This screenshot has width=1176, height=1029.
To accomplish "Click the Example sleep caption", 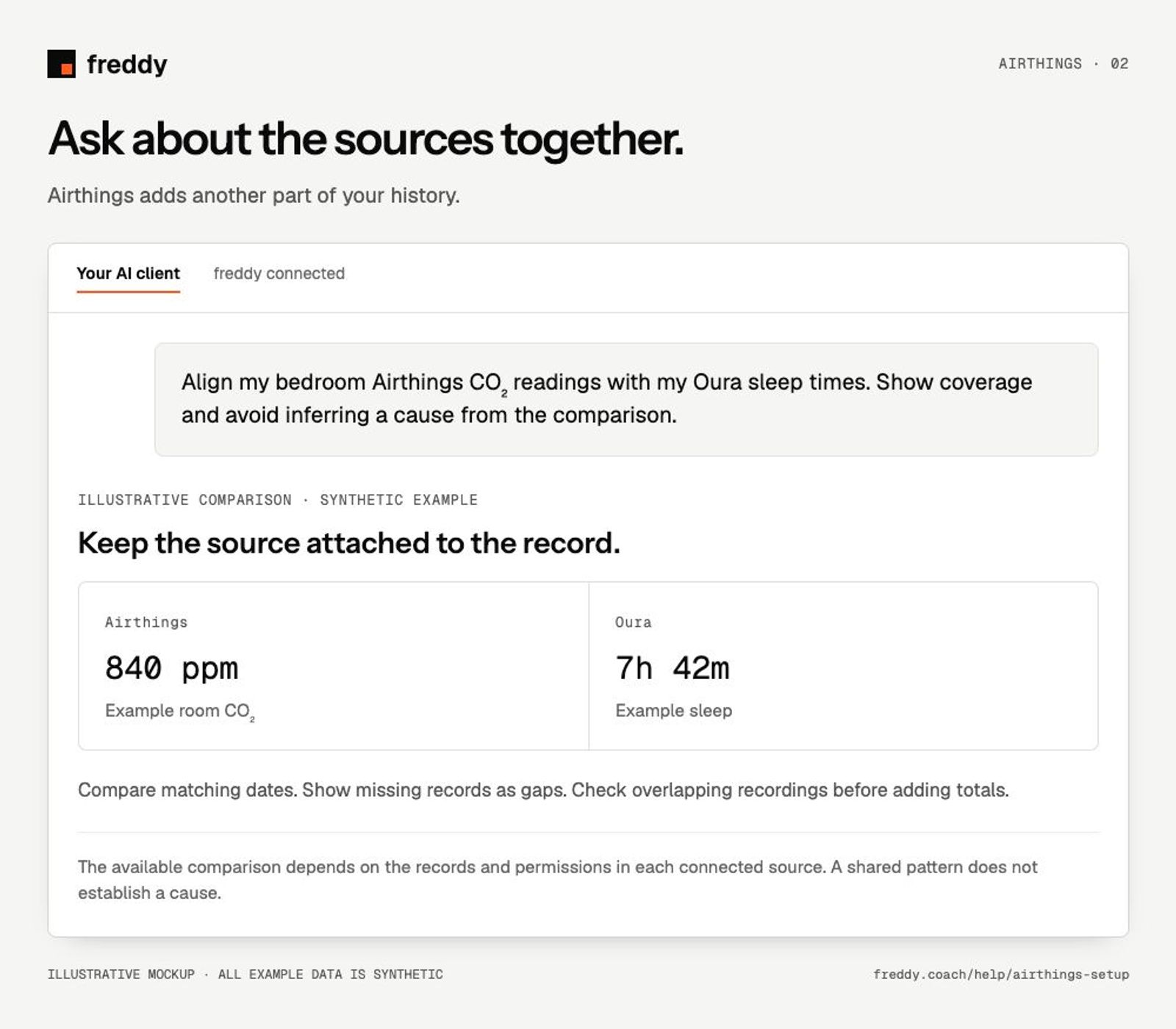I will point(673,711).
